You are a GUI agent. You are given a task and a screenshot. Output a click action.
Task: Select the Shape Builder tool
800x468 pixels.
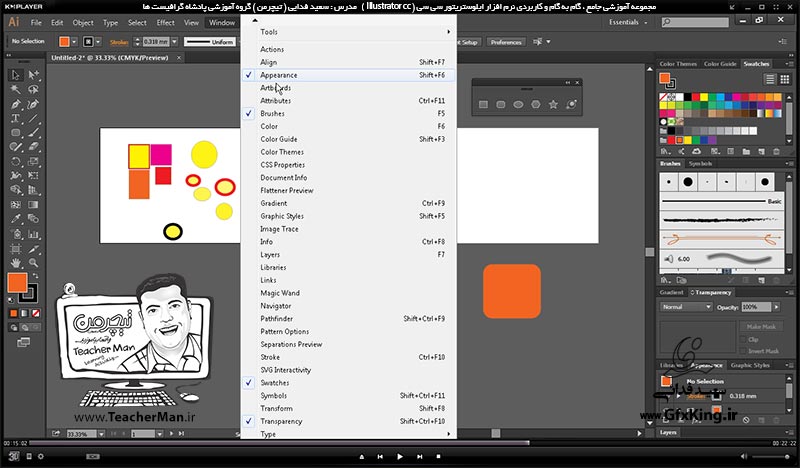[16, 190]
